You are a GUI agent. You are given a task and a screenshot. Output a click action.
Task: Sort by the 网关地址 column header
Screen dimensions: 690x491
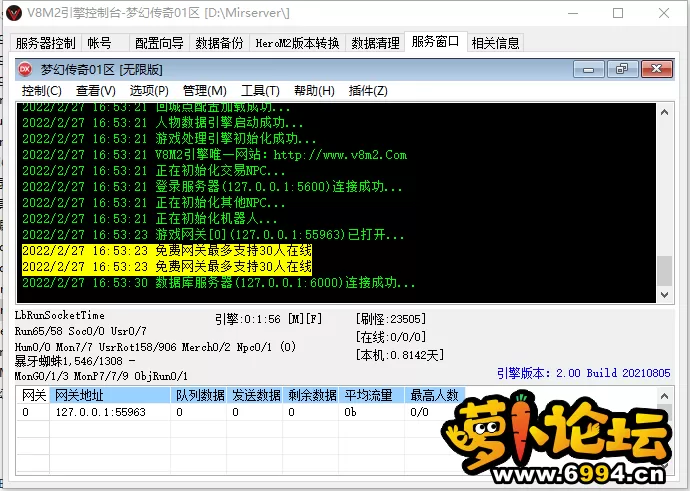[x=110, y=395]
